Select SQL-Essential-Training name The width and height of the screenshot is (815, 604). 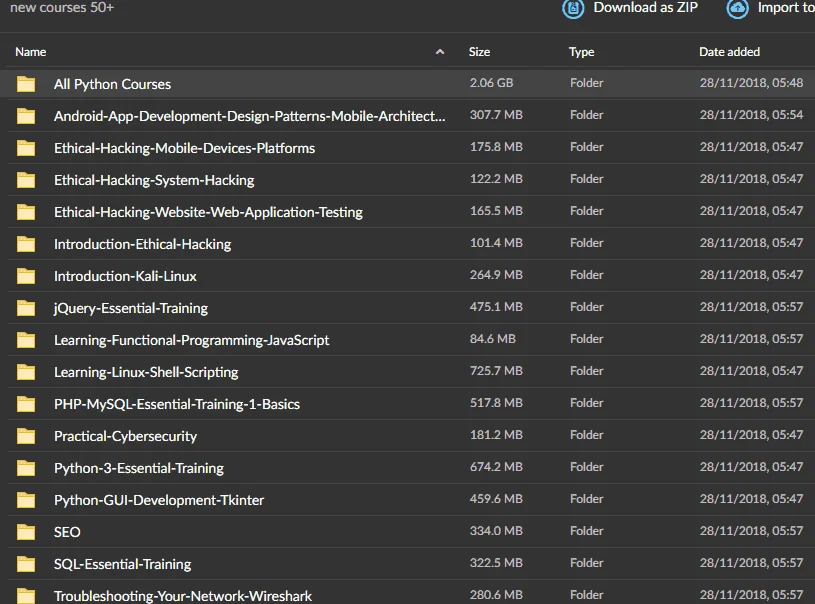tap(123, 564)
